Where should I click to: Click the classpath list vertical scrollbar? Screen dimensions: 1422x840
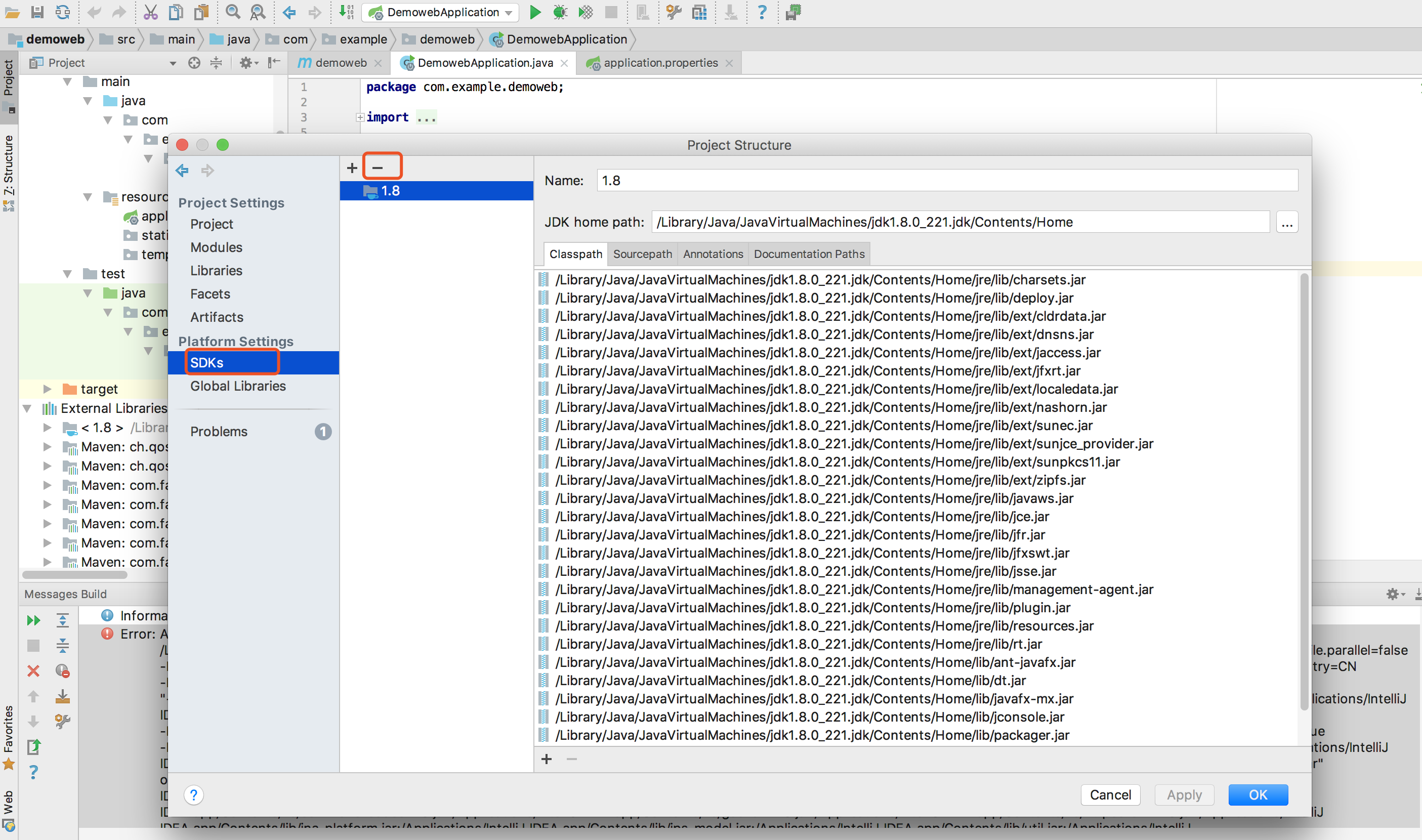(1304, 492)
